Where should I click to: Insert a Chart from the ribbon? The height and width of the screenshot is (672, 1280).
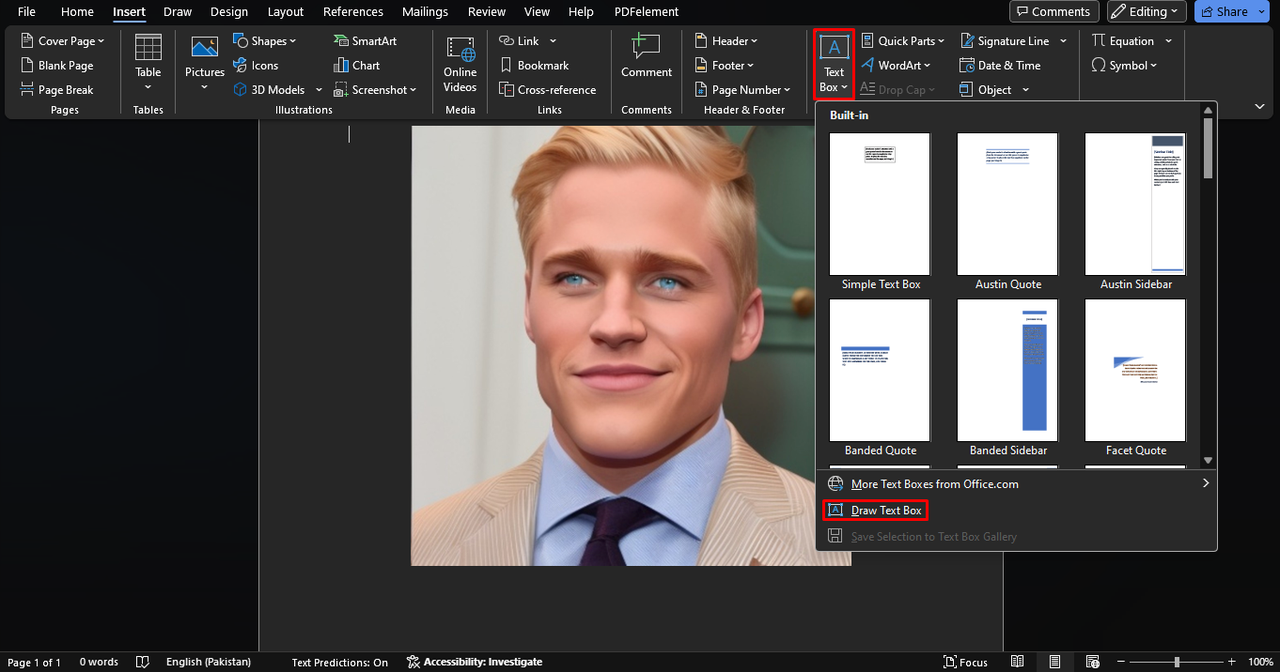357,65
